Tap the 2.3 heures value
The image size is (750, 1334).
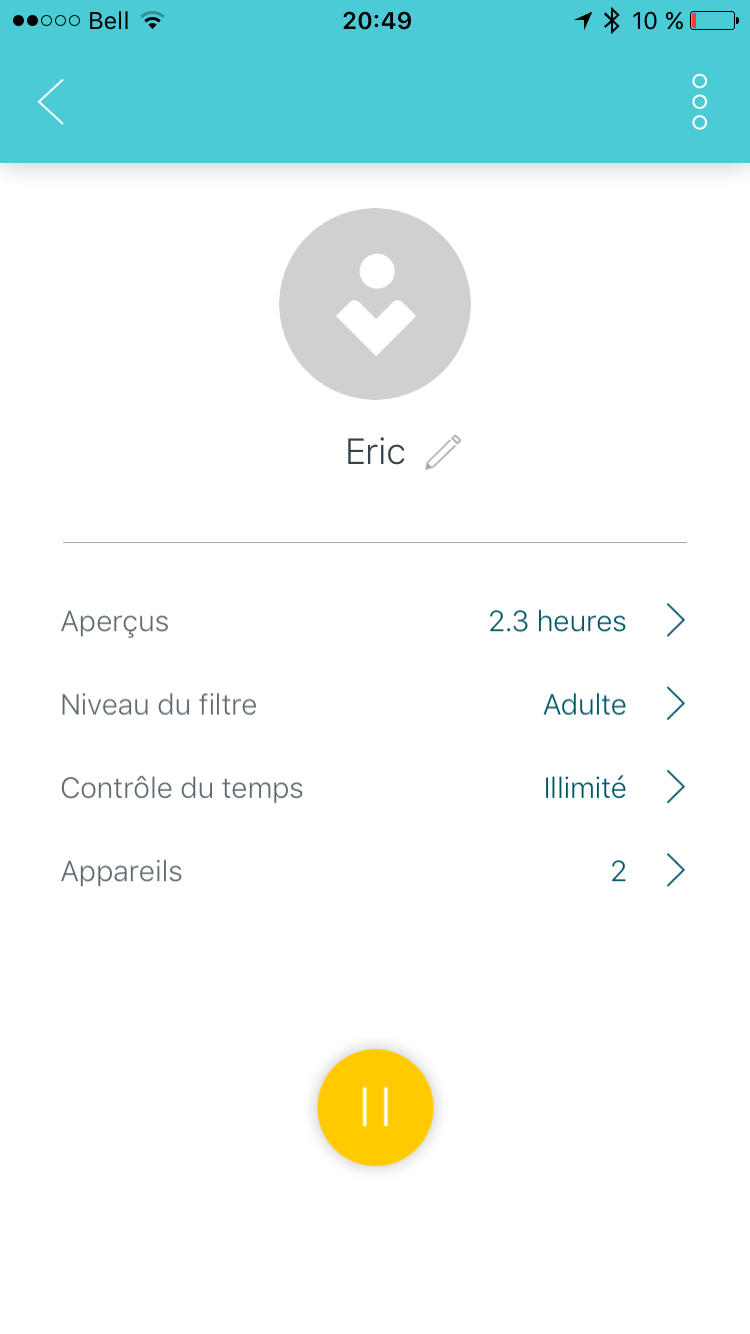pos(557,621)
